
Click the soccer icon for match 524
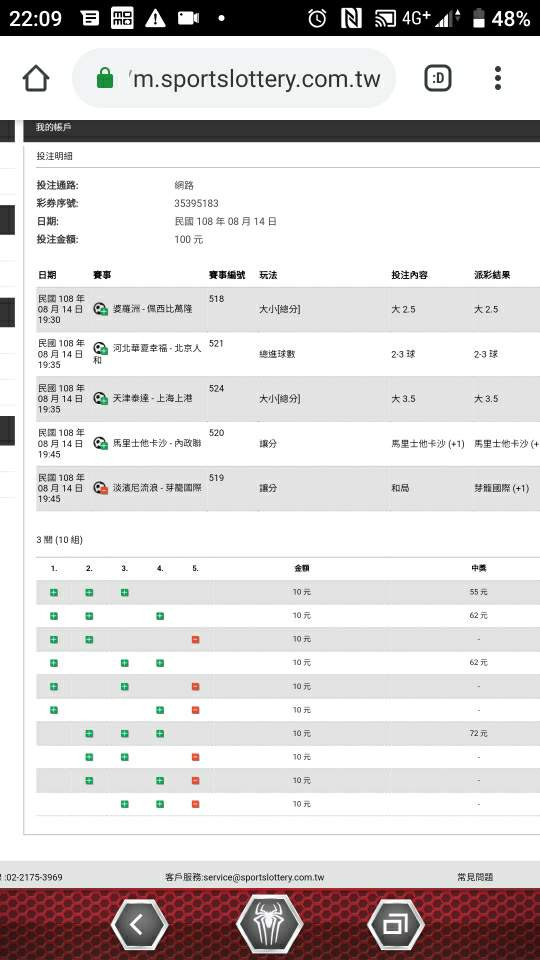coord(100,399)
